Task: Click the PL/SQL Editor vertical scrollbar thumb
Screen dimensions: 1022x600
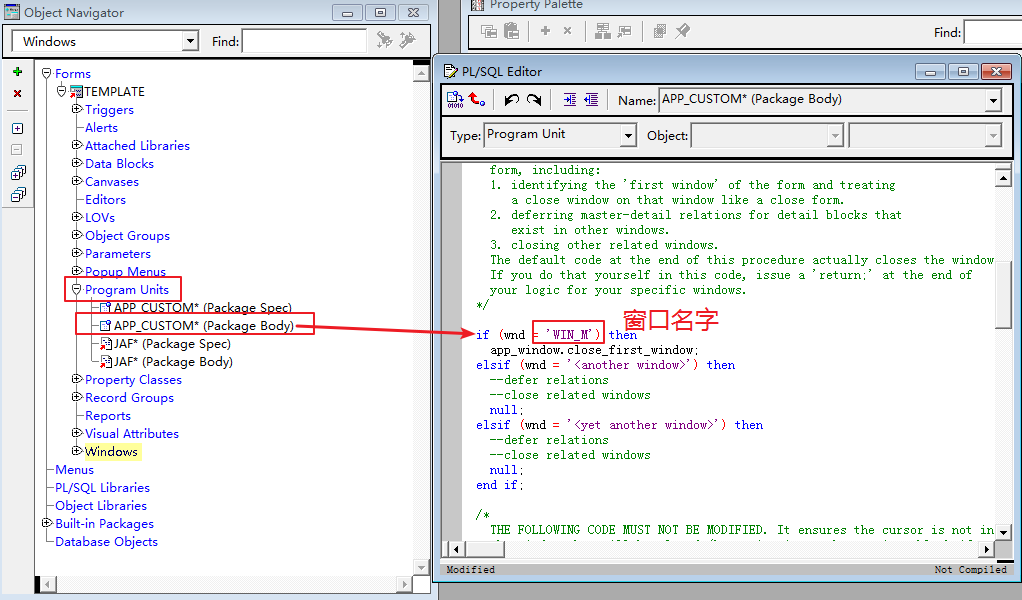Action: coord(1003,293)
